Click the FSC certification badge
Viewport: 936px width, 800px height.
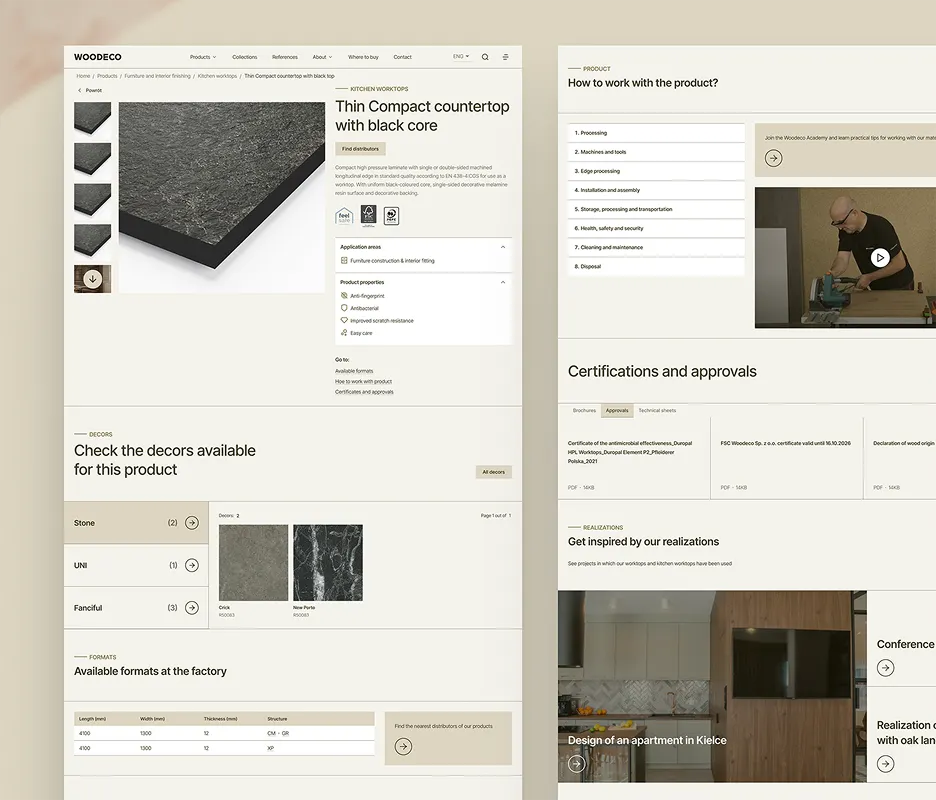368,216
